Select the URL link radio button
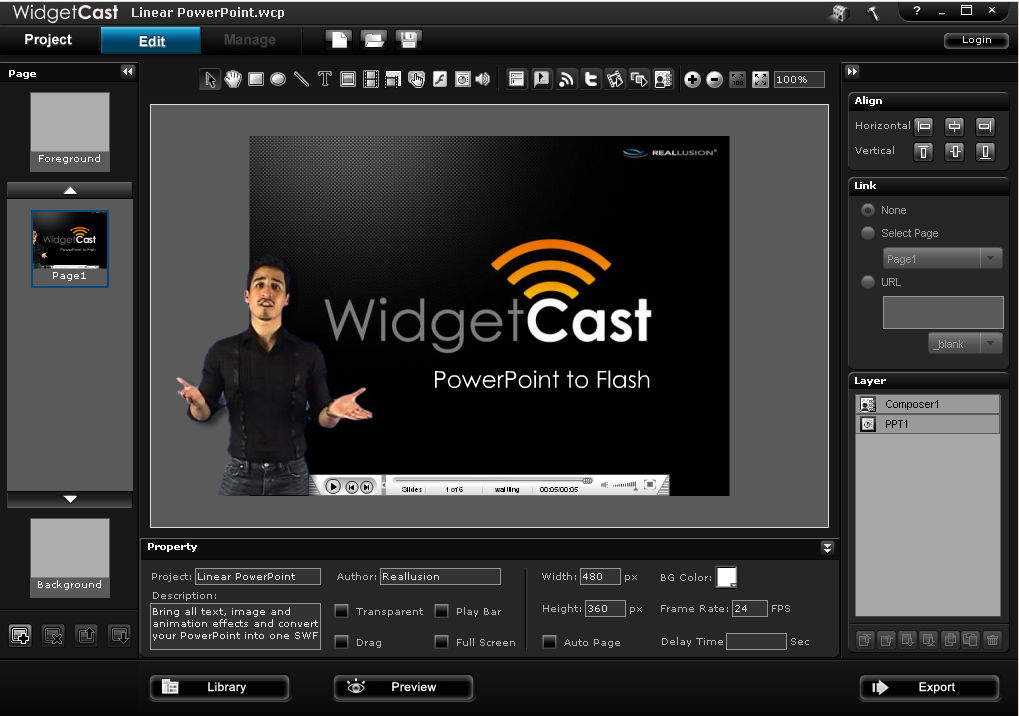The width and height of the screenshot is (1019, 716). [868, 282]
